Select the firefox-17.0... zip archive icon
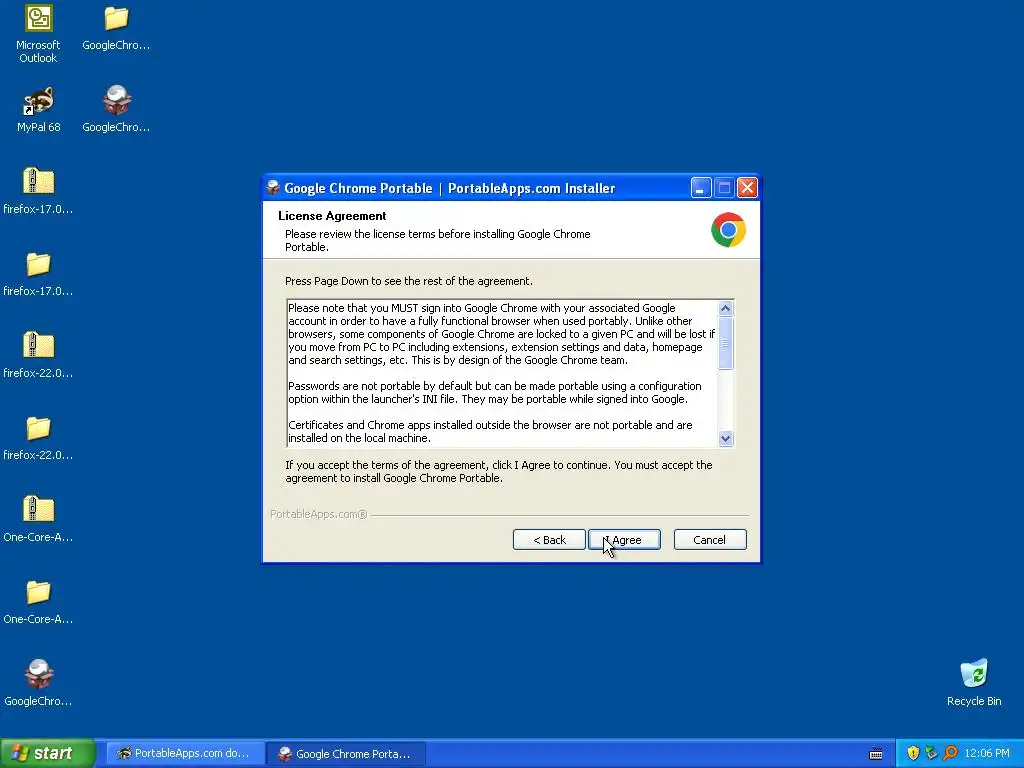 click(x=38, y=191)
